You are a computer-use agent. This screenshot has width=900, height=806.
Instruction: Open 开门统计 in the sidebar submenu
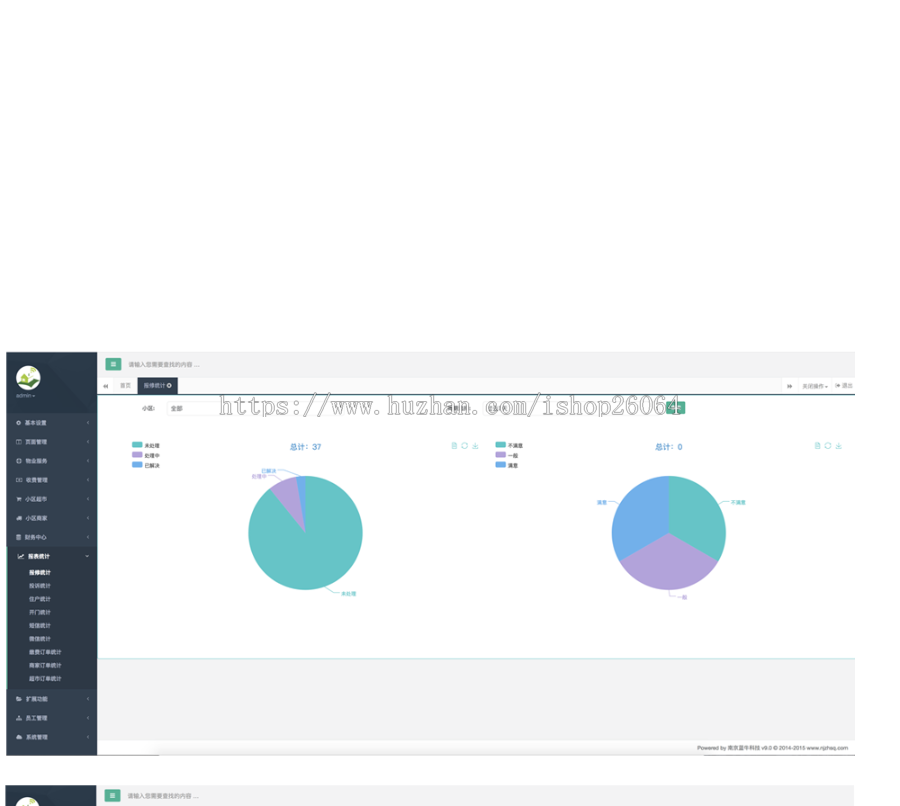pos(40,612)
